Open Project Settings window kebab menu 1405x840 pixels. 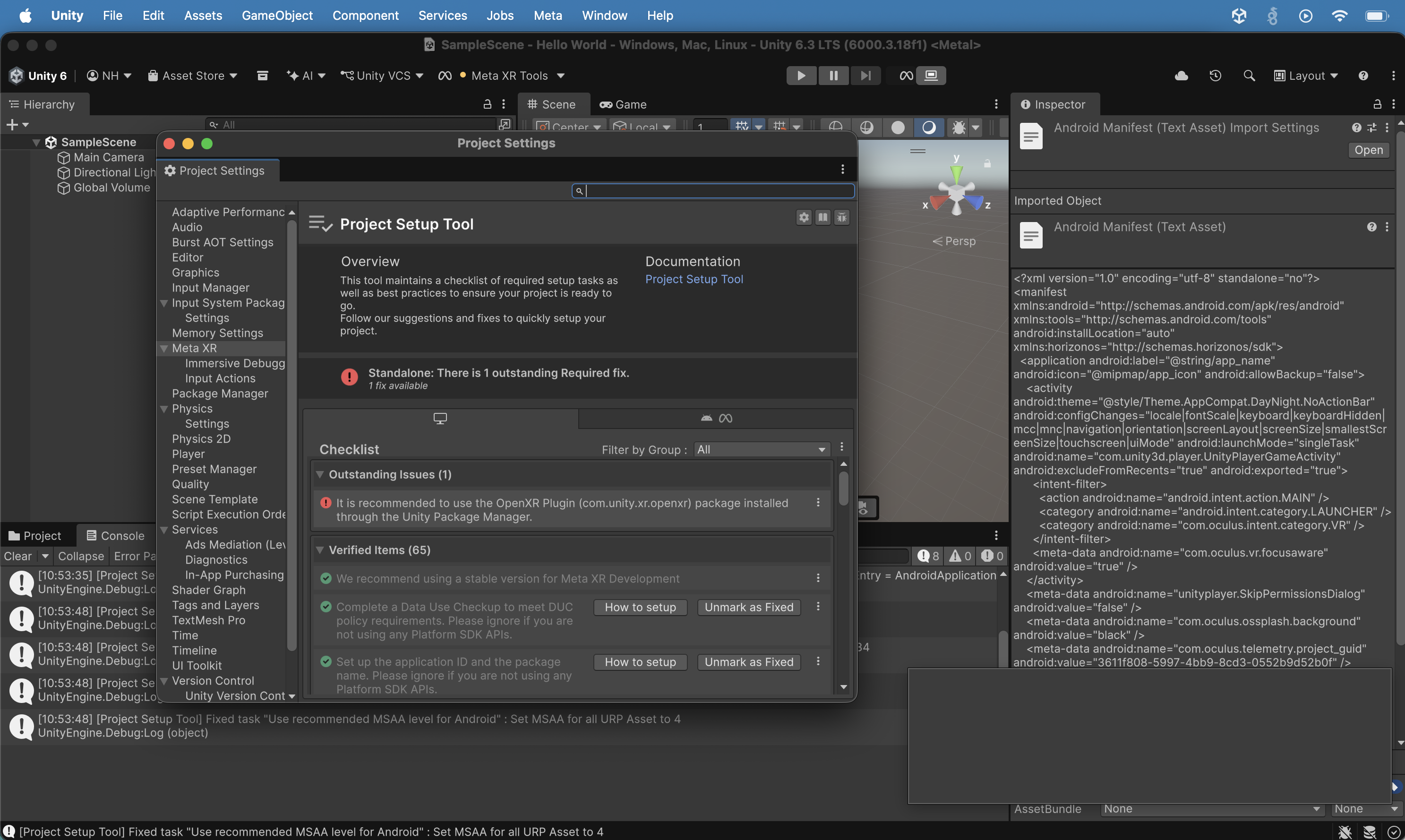[842, 169]
